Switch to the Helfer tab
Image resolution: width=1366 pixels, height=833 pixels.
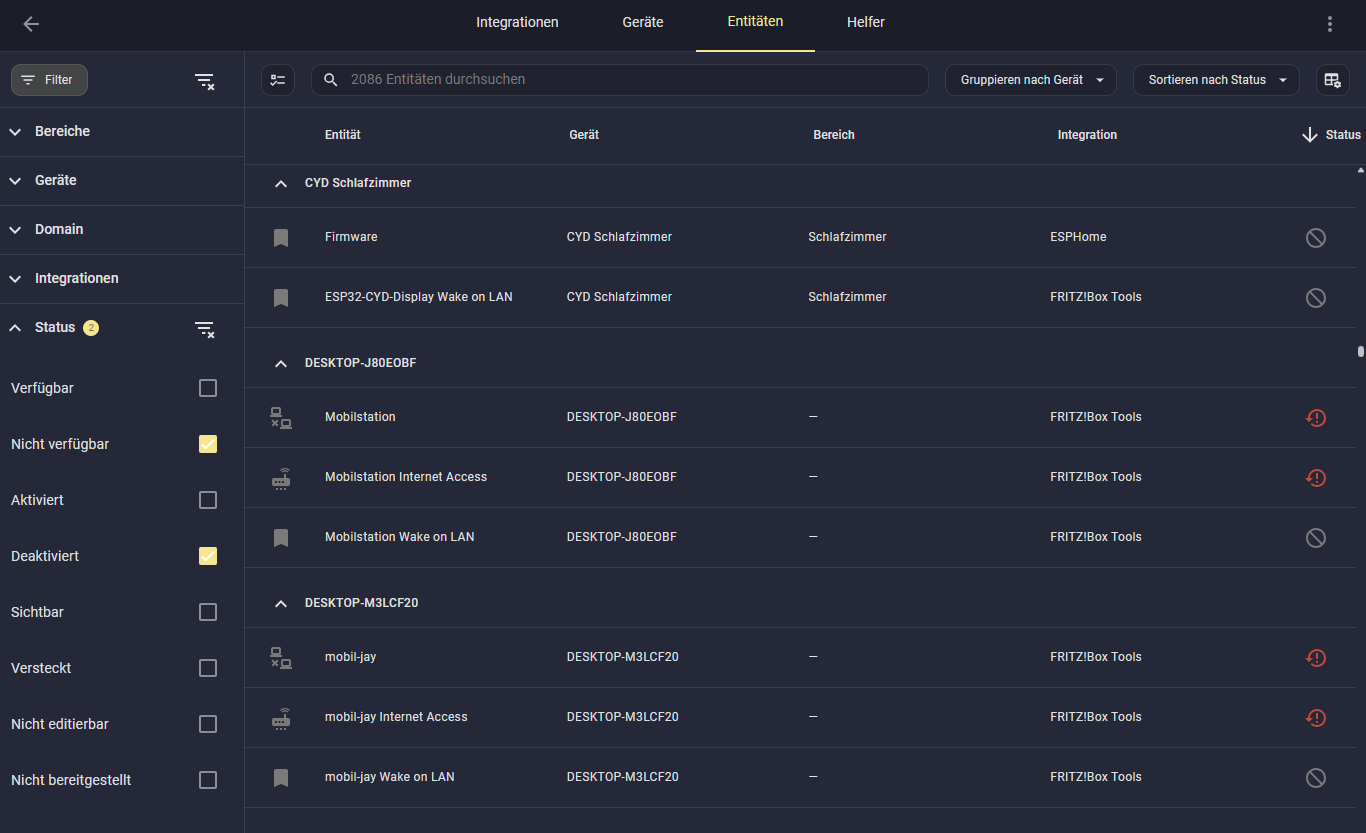pyautogui.click(x=865, y=23)
